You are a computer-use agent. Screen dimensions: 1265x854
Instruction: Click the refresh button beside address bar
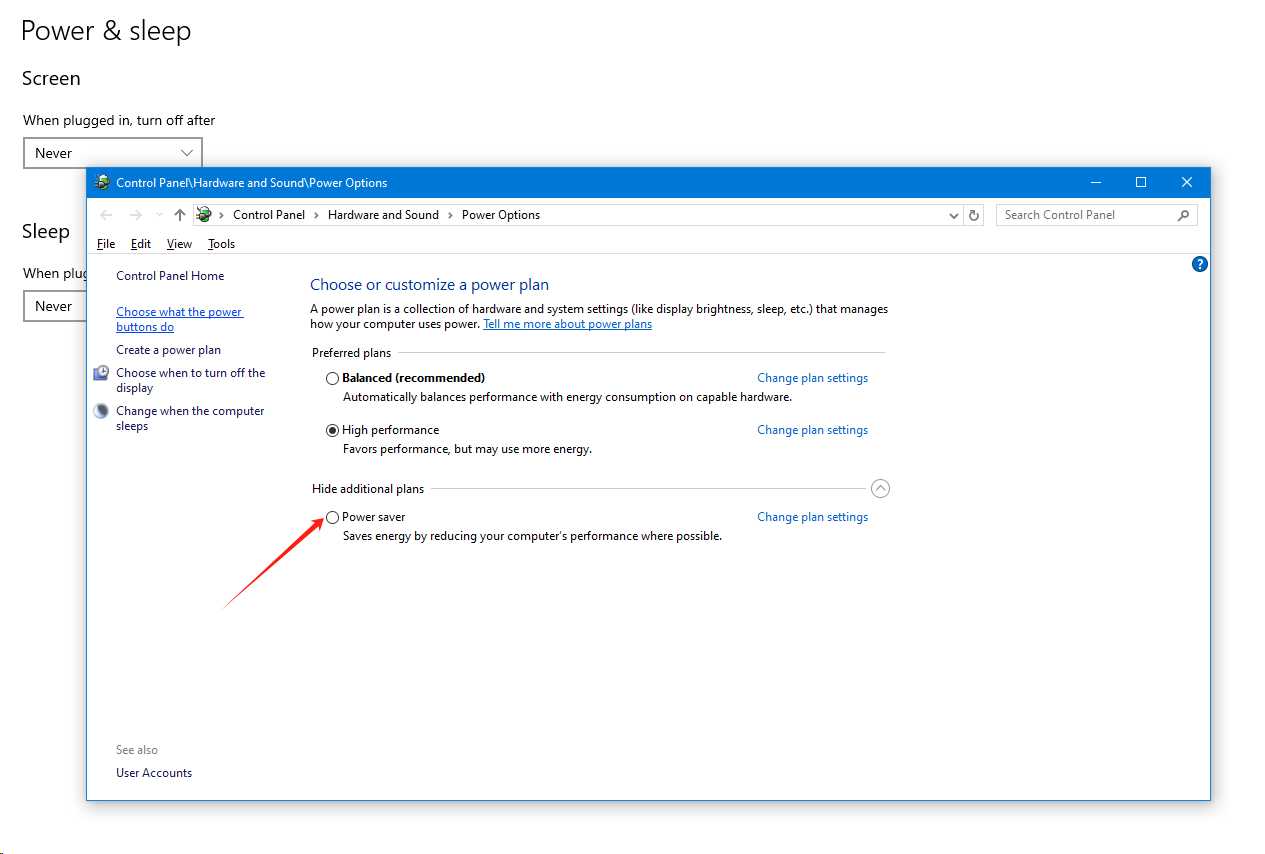point(975,215)
